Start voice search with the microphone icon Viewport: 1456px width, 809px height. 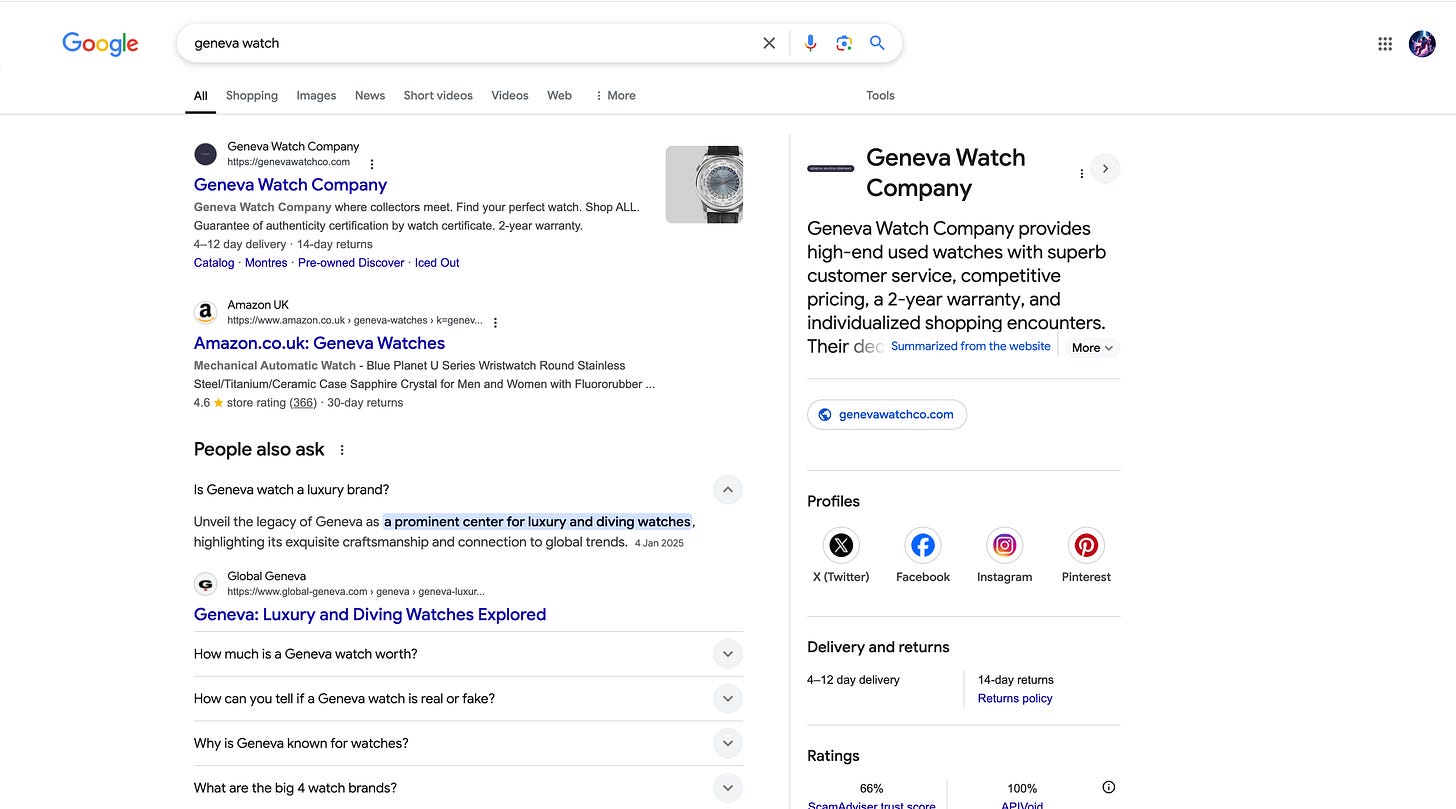click(810, 43)
